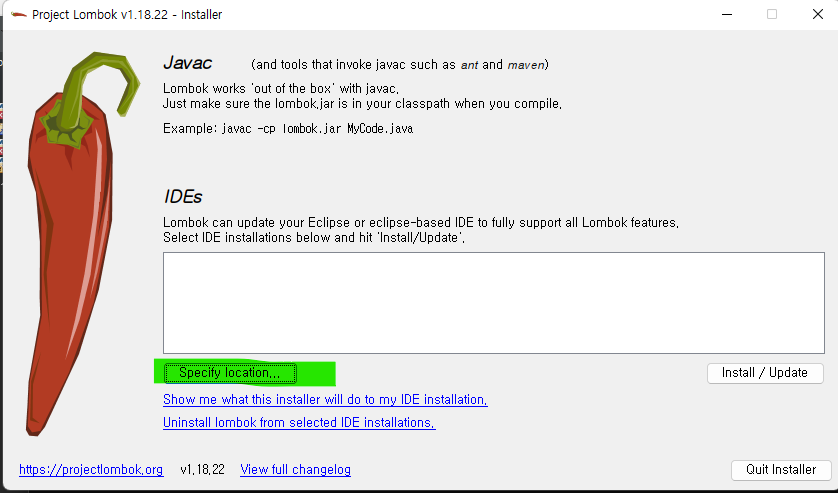
Task: Click the italic word 'maven' in Javac description
Action: 525,65
